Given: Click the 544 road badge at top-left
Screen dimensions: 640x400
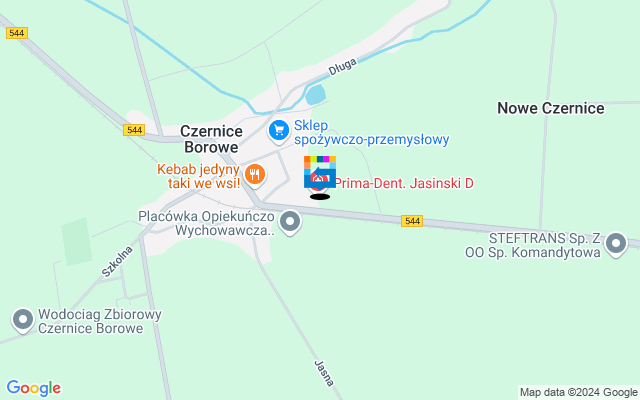Looking at the screenshot, I should 17,33.
